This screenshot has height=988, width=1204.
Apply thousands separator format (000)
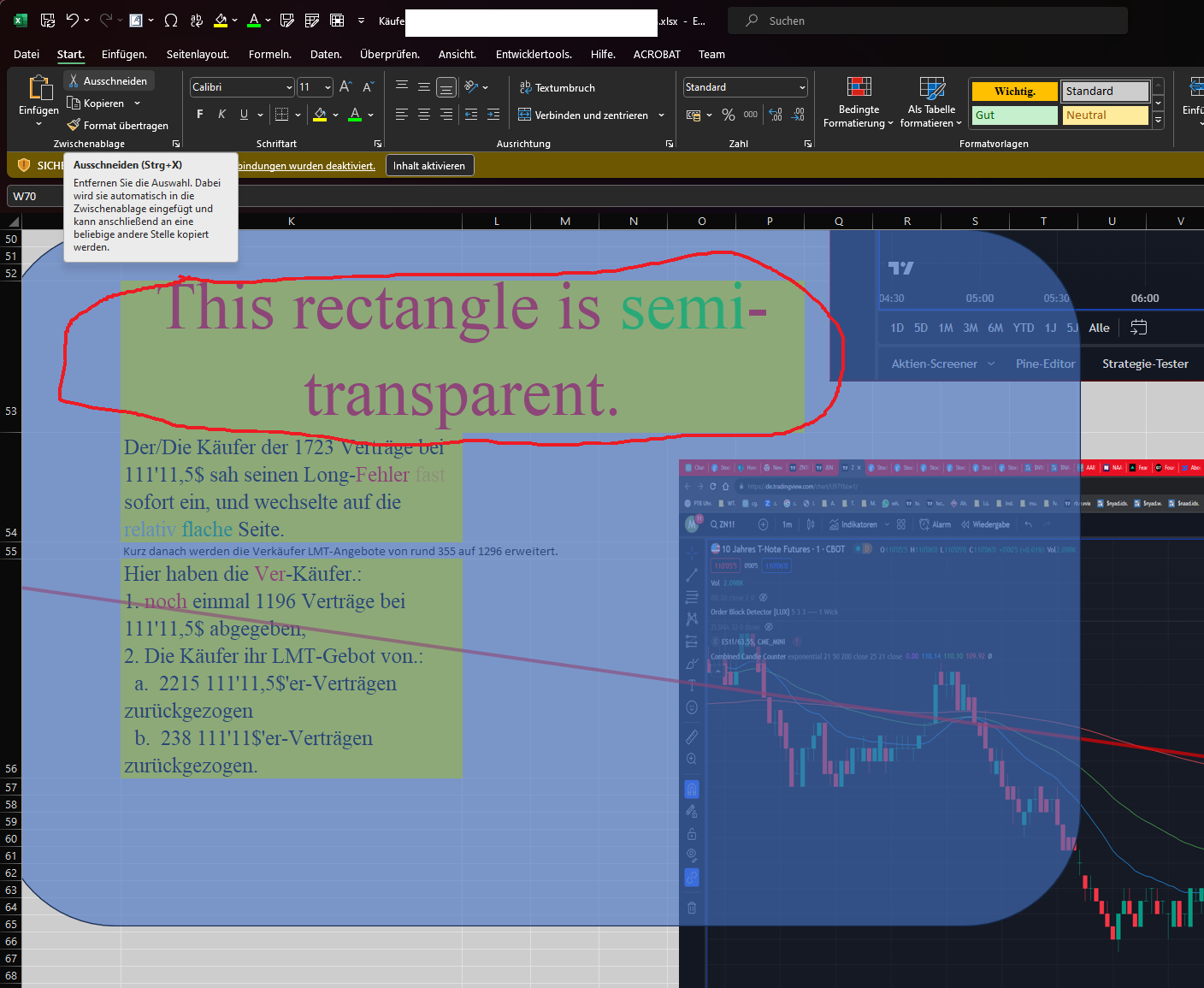[x=751, y=115]
